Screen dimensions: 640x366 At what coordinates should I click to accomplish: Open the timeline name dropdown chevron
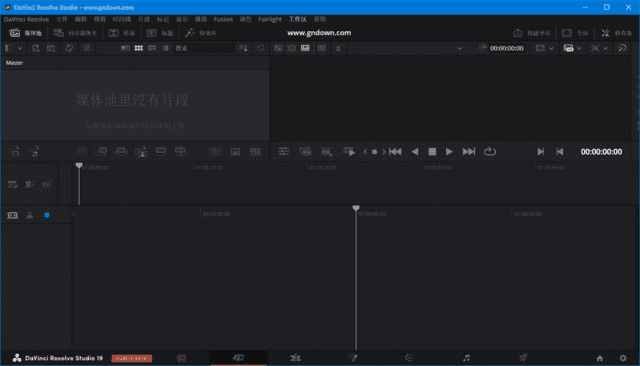460,48
